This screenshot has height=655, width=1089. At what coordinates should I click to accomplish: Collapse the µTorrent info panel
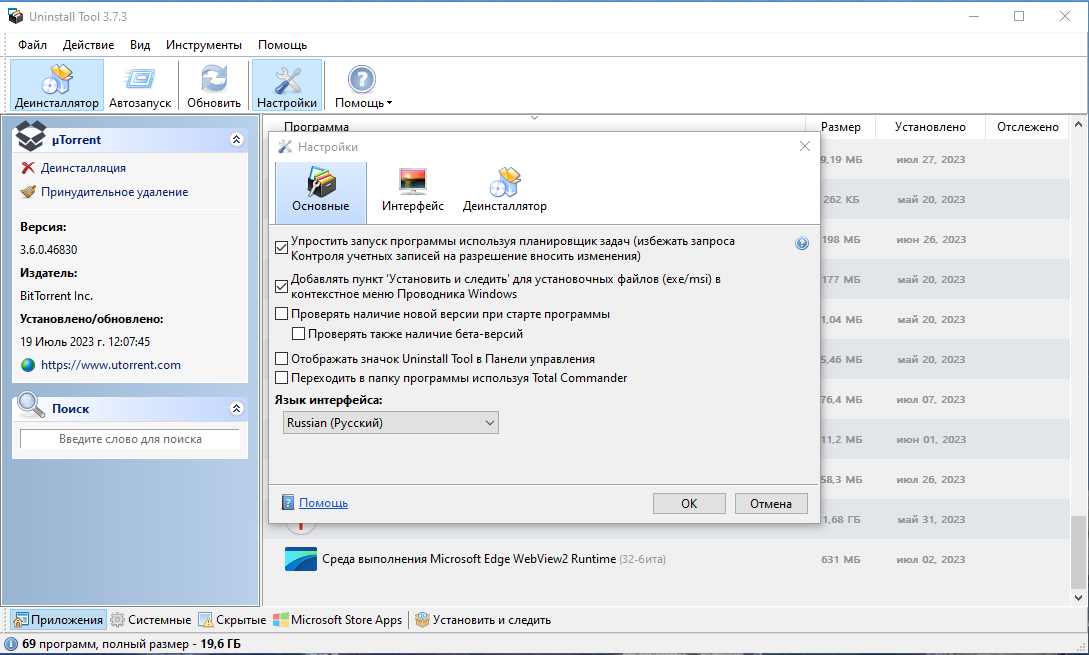pyautogui.click(x=236, y=140)
